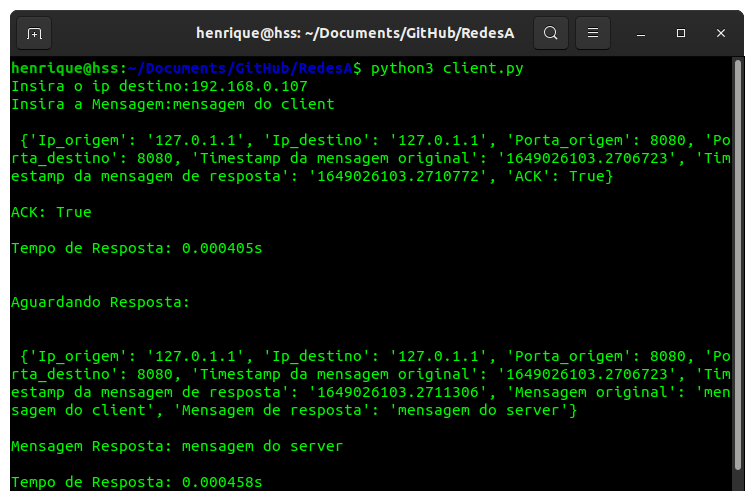
Task: Click the python3 client.py command text
Action: pyautogui.click(x=447, y=68)
